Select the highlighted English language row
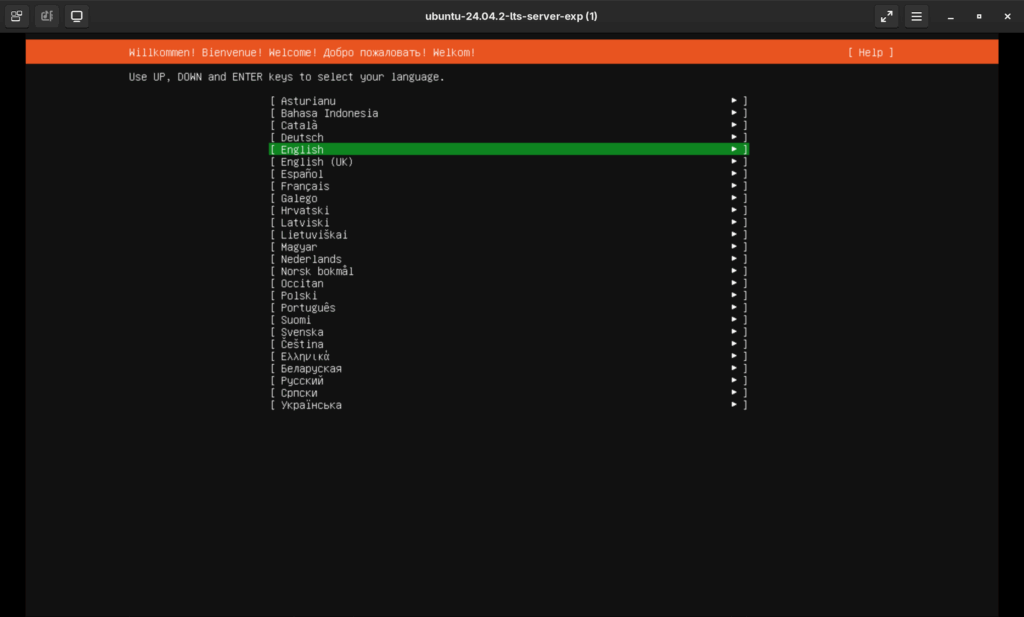 [509, 150]
